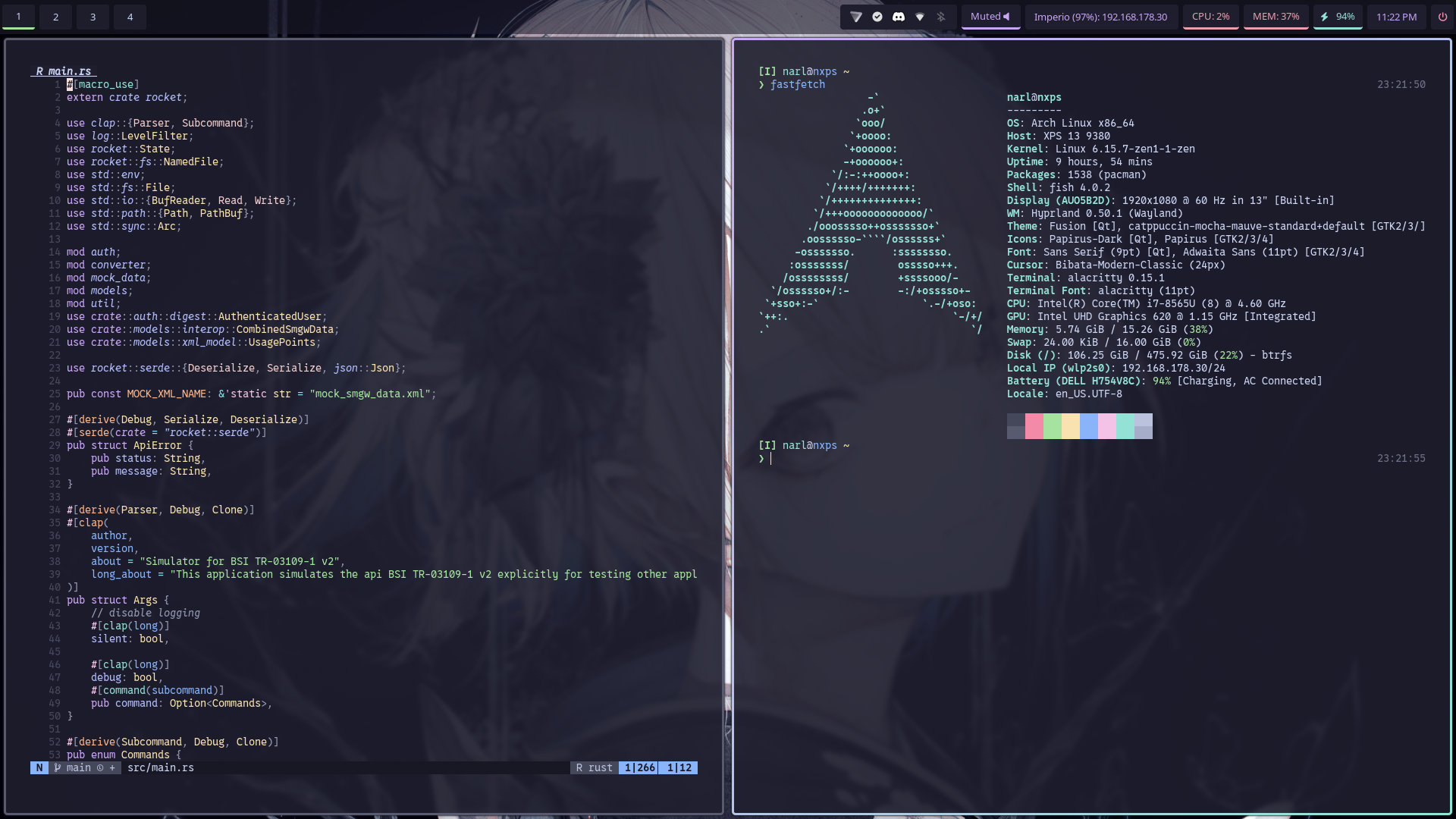
Task: Toggle the Muted audio module
Action: point(990,17)
